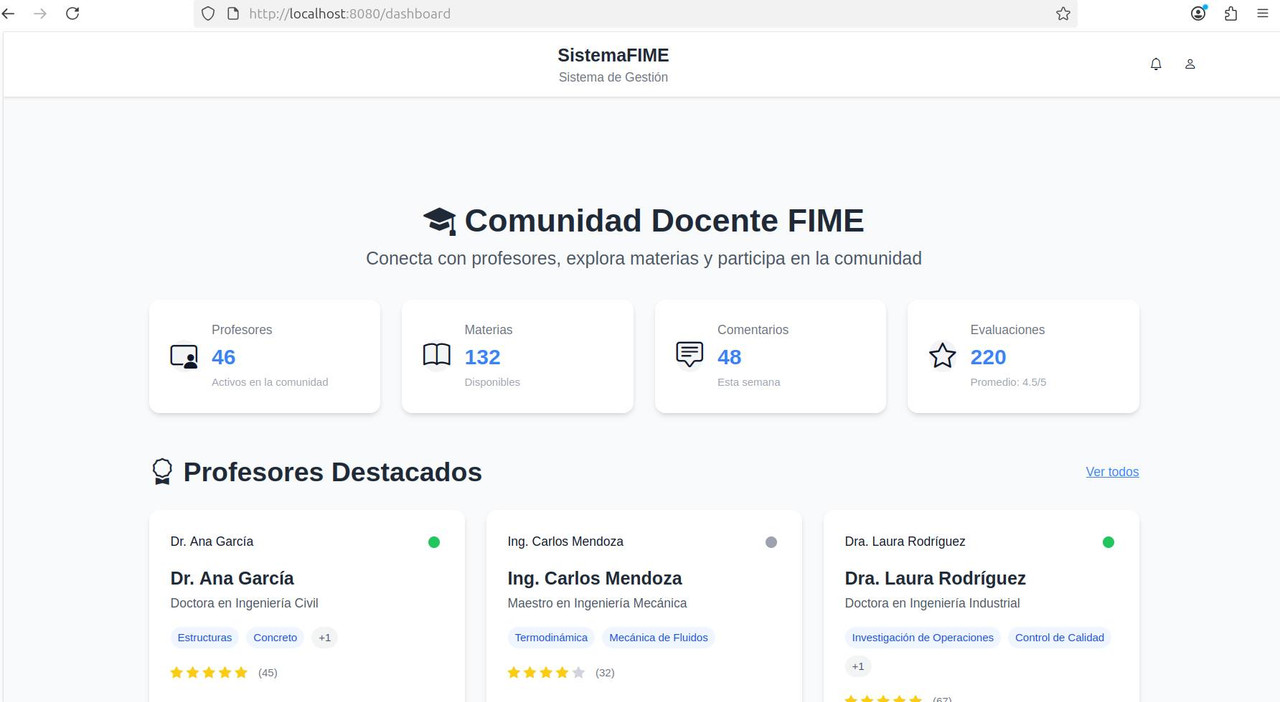The image size is (1280, 702).
Task: Click the shield tracking protection icon
Action: pos(208,14)
